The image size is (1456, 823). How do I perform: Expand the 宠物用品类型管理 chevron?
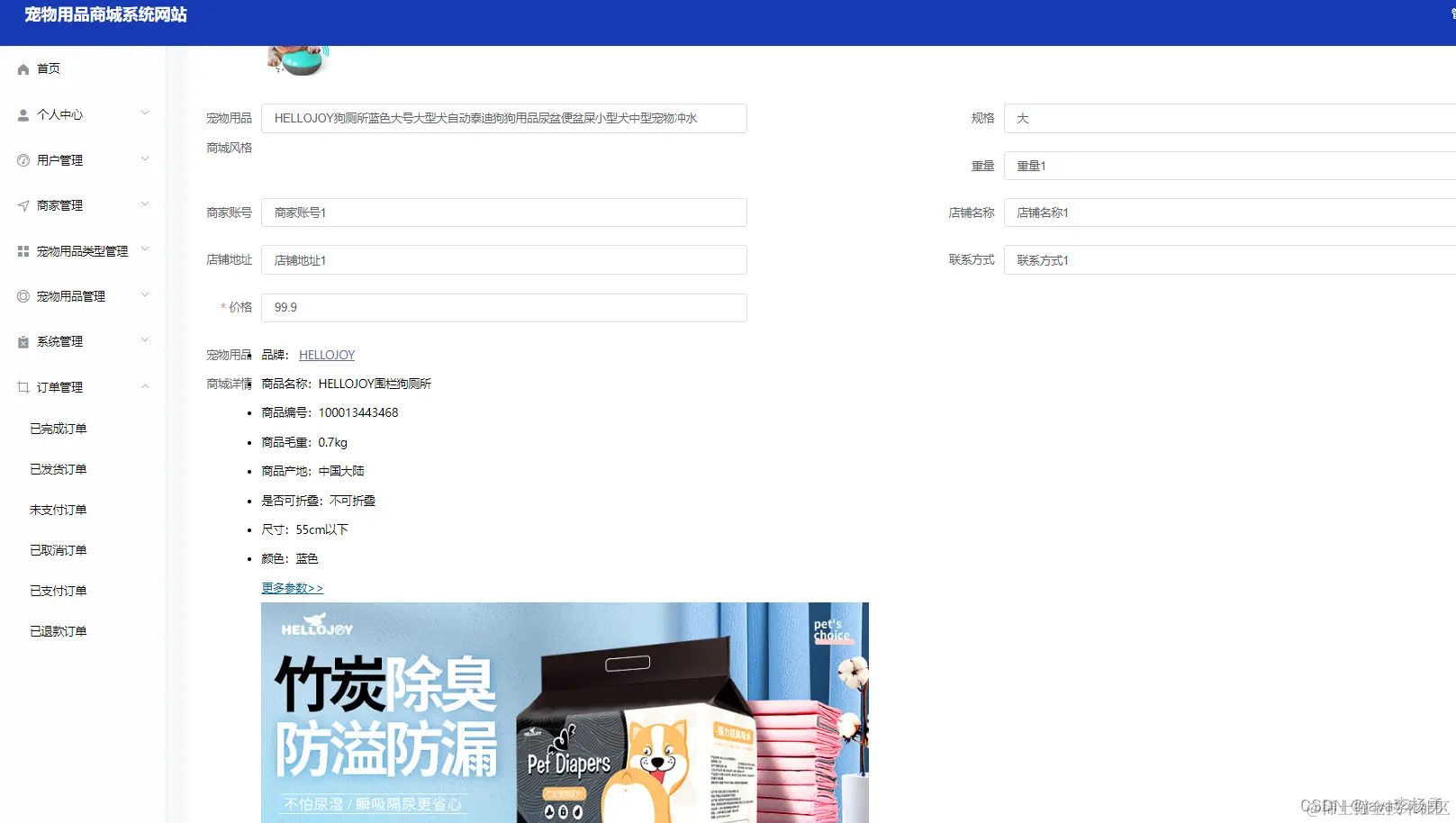pos(145,249)
